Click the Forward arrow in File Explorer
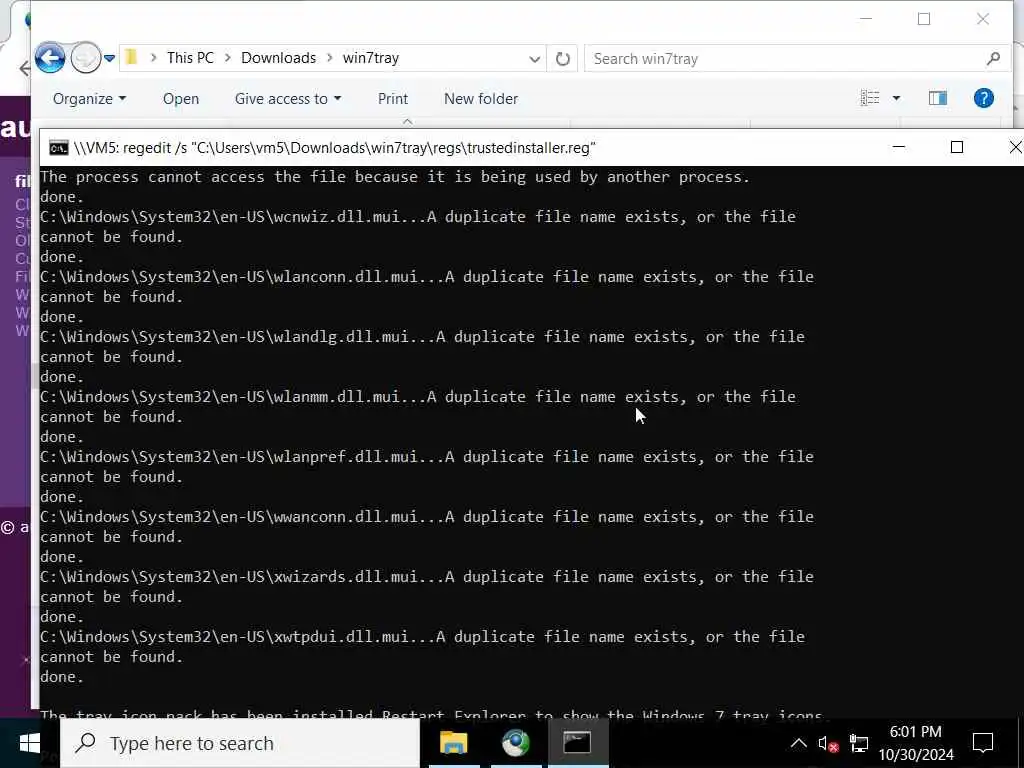1024x768 pixels. (86, 58)
